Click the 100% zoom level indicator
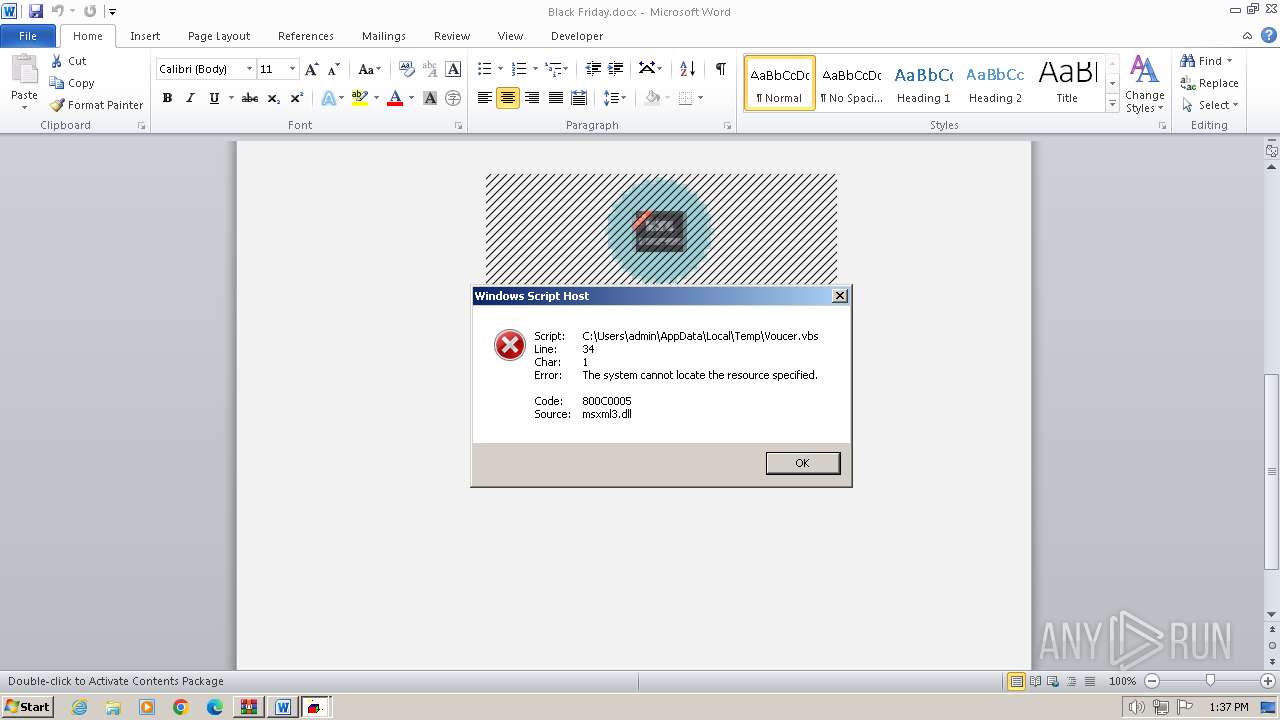 click(x=1122, y=681)
